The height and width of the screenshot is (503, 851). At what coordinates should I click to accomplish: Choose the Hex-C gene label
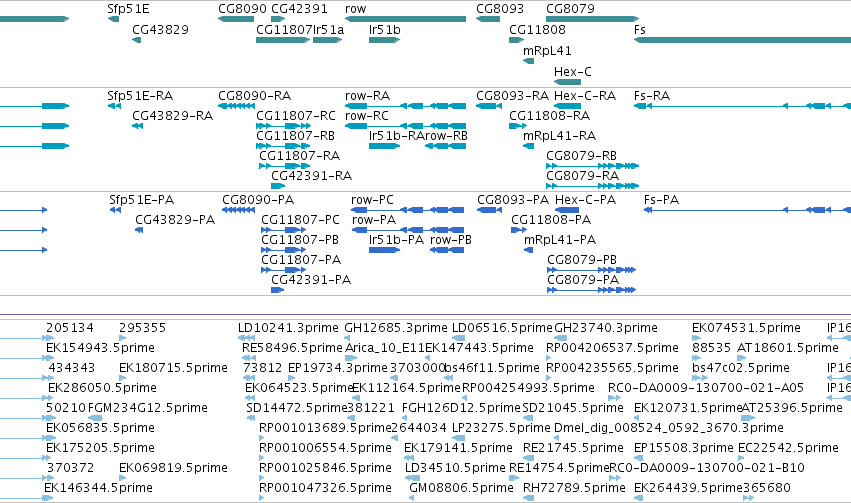point(573,72)
